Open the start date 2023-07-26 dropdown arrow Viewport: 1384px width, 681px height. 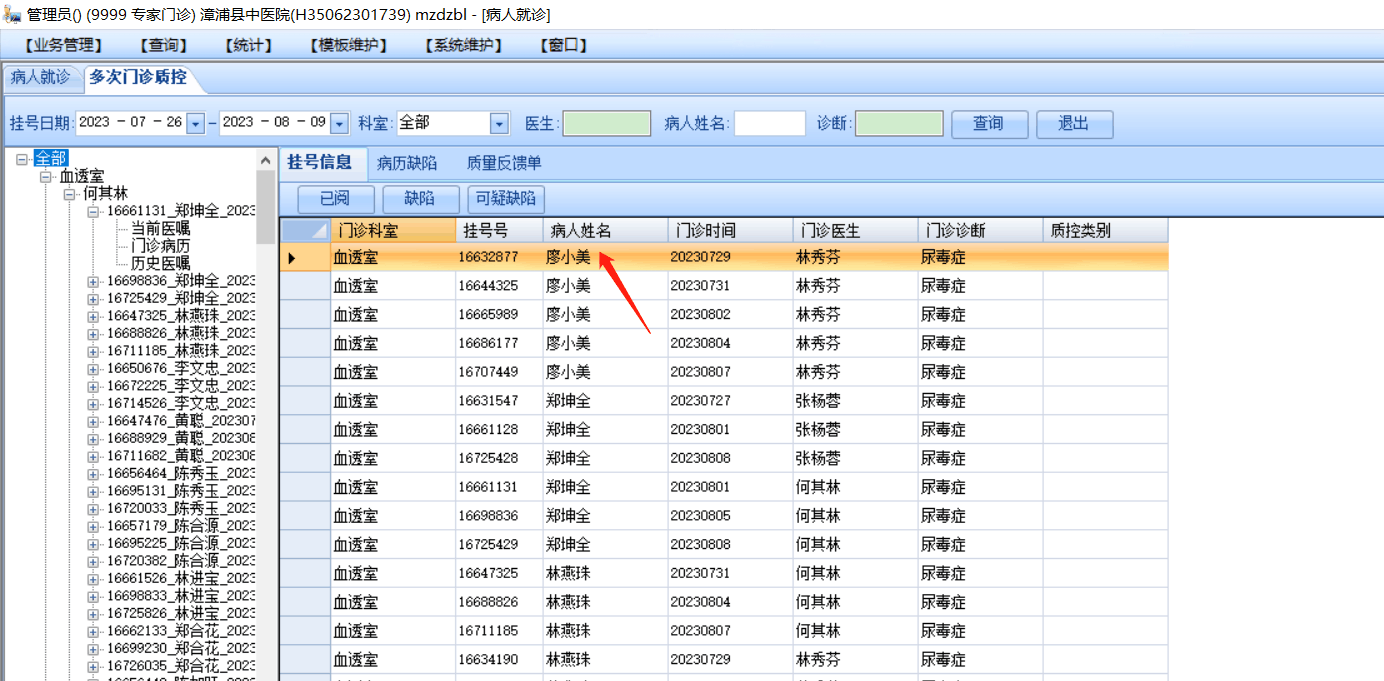pyautogui.click(x=196, y=123)
